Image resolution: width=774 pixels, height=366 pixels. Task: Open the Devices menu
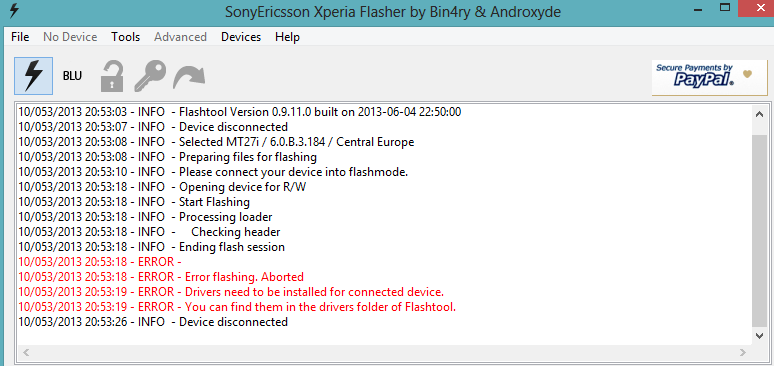click(x=241, y=37)
